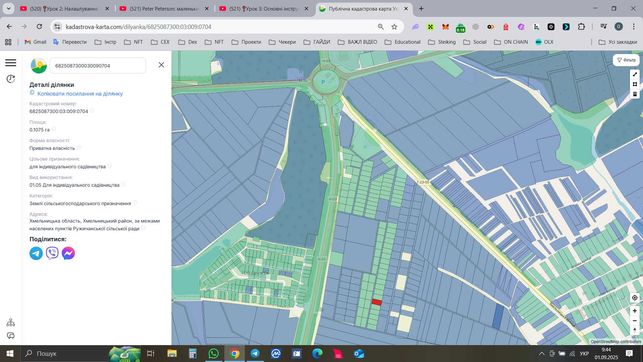Open the feedback chat icon in sidebar

[x=11, y=336]
